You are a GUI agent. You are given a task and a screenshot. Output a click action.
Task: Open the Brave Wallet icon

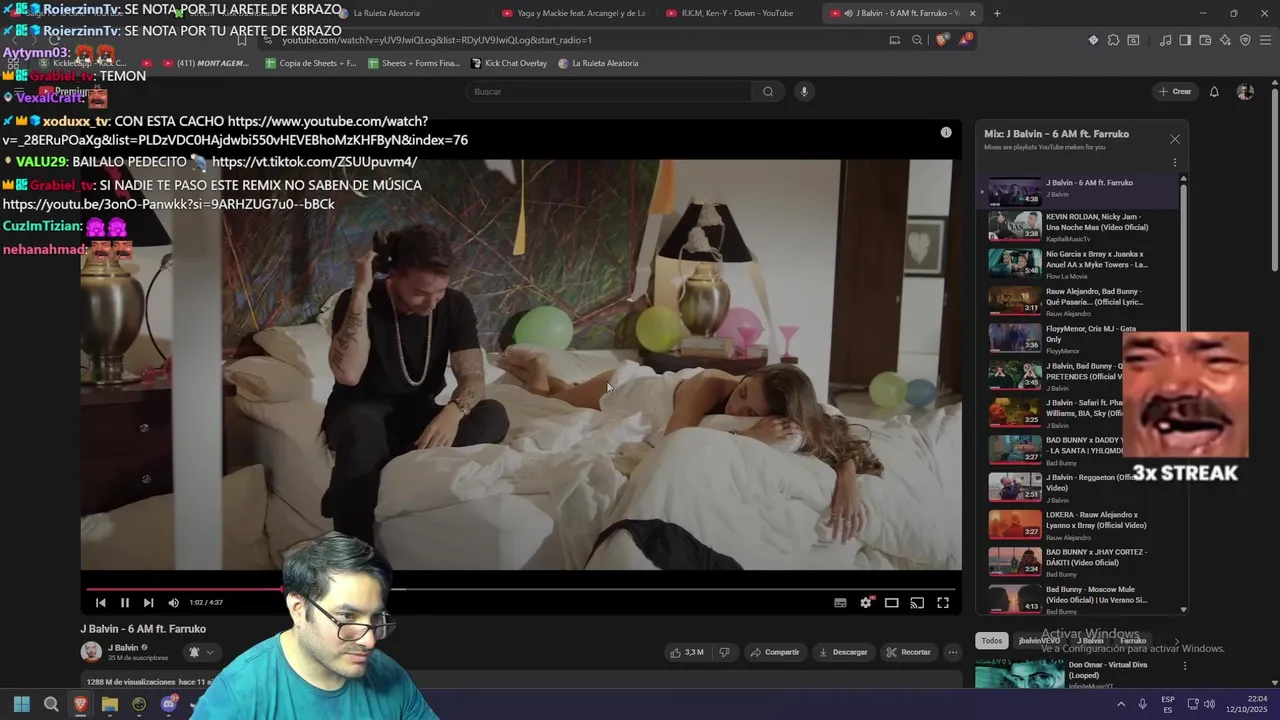coord(1205,40)
